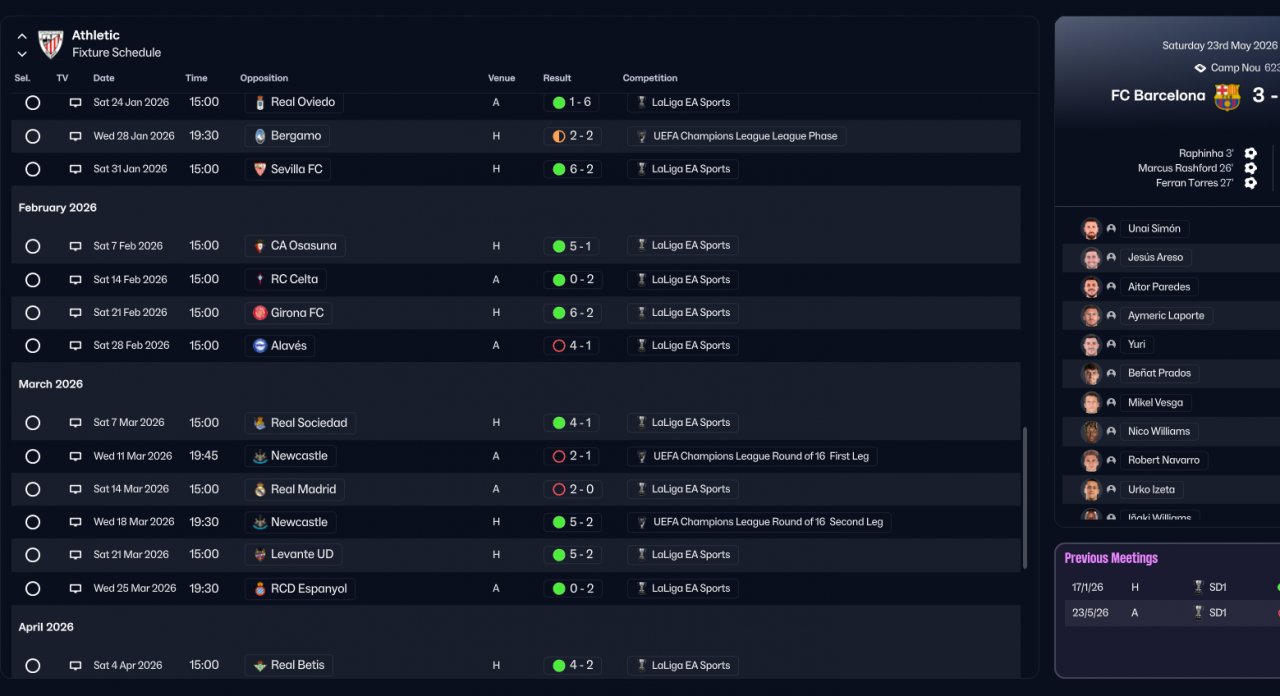Screen dimensions: 1280x696
Task: Open FC Barcelona team name link
Action: pyautogui.click(x=1158, y=96)
